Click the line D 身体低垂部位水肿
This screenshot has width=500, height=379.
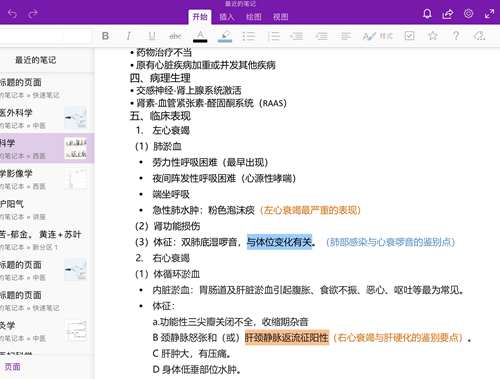tap(197, 369)
